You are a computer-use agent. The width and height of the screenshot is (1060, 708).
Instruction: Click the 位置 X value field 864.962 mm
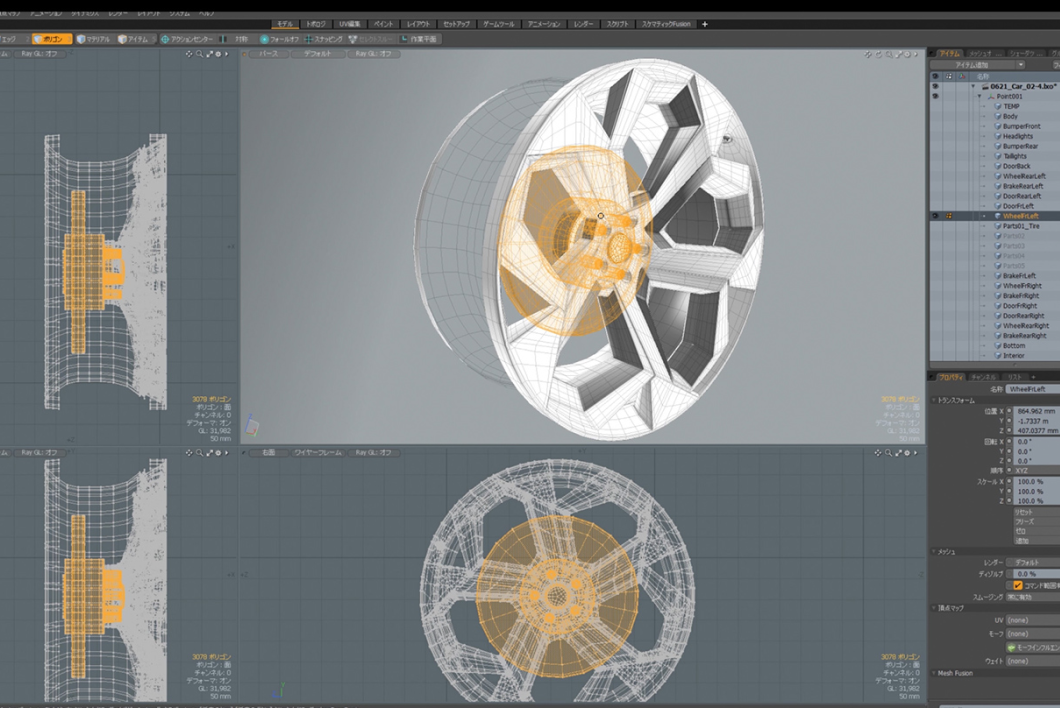(x=1035, y=411)
